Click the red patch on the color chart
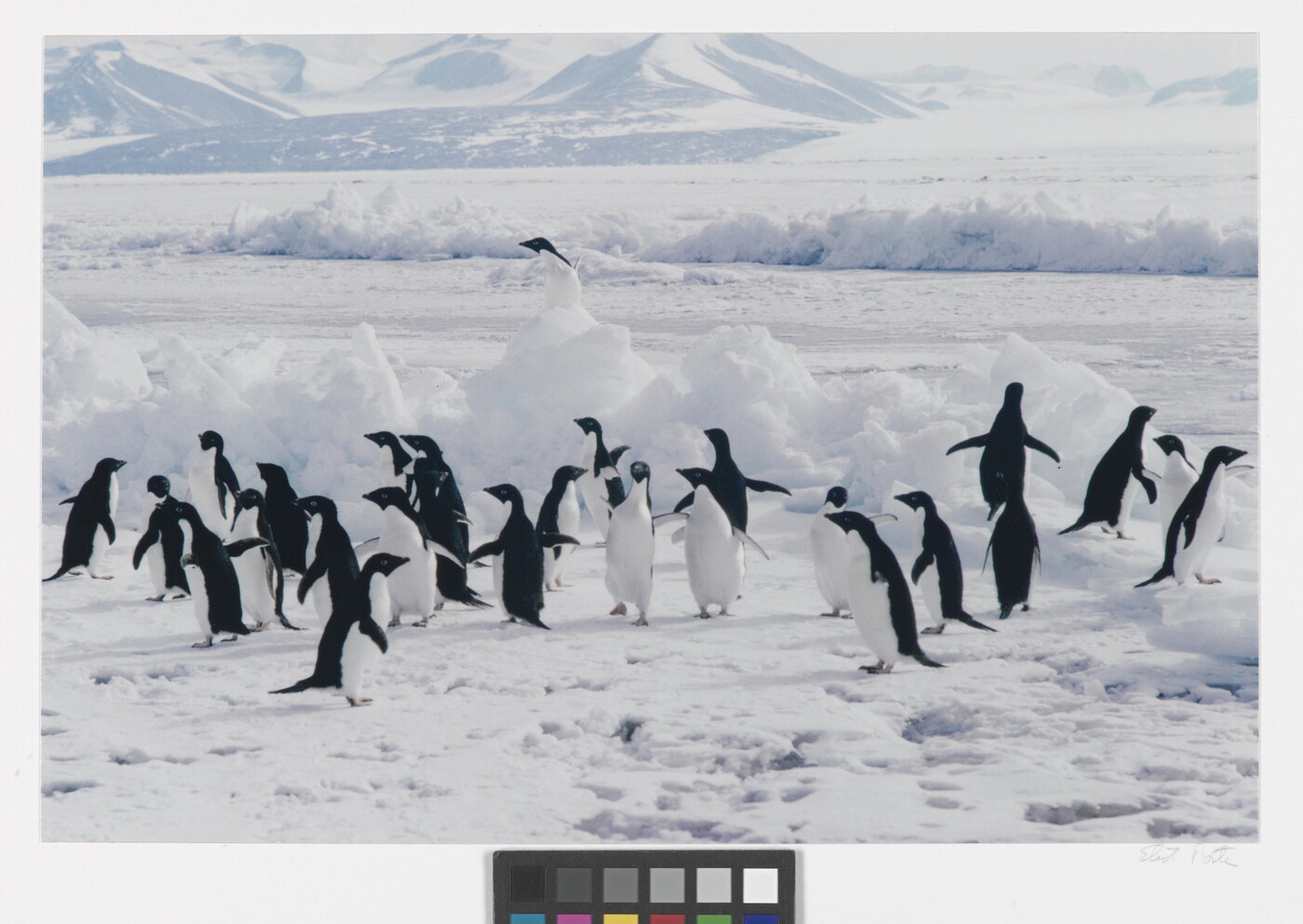The image size is (1303, 924). click(x=667, y=919)
